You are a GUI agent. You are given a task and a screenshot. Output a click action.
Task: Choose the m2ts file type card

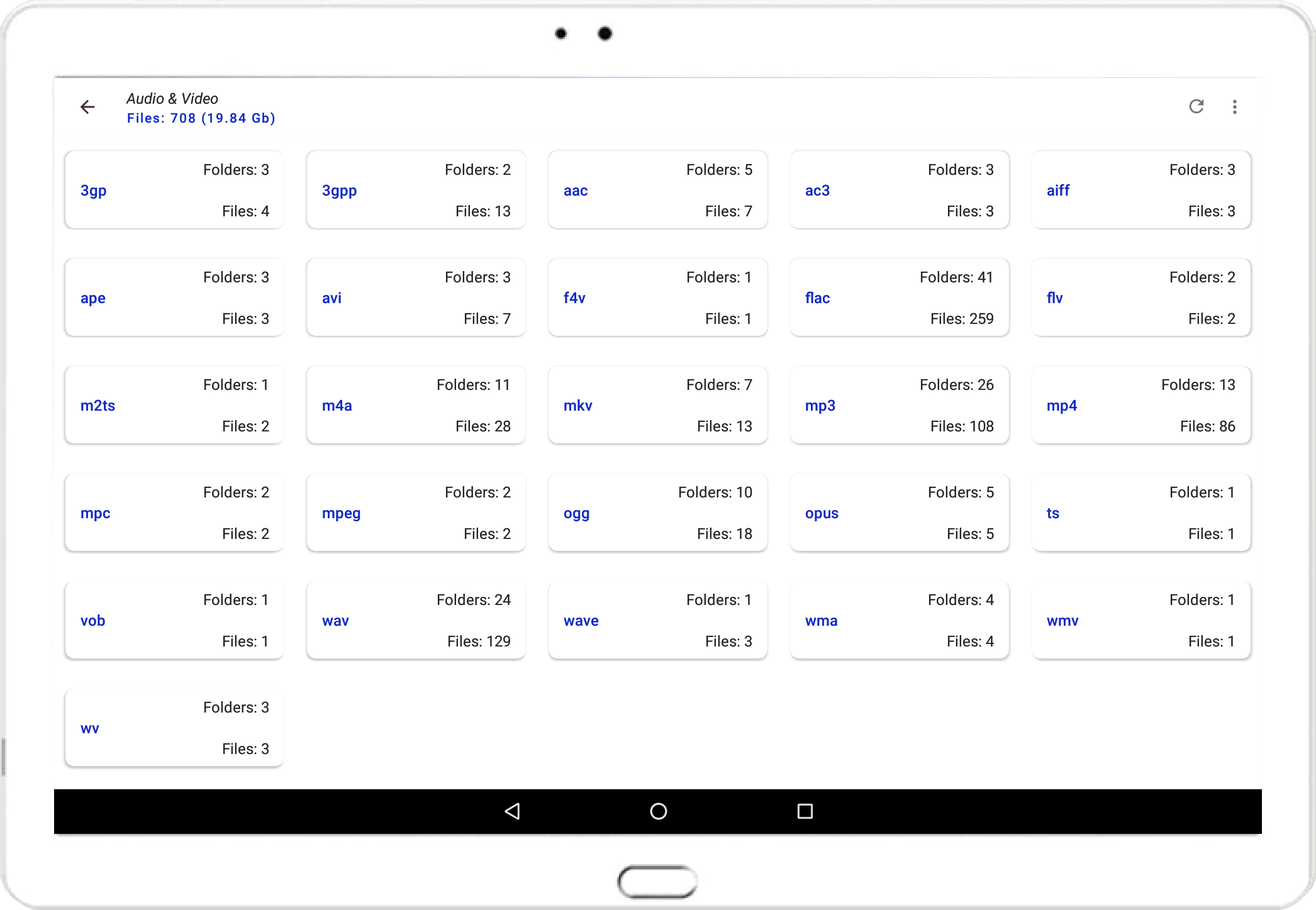174,405
